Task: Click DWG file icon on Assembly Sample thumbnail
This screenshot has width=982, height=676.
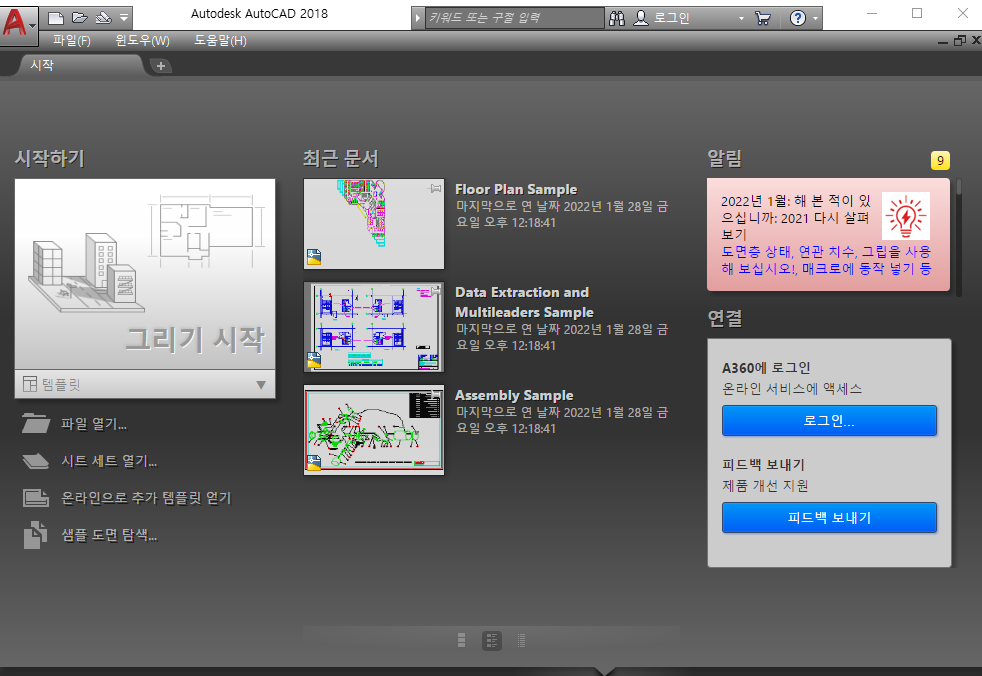Action: pyautogui.click(x=314, y=463)
